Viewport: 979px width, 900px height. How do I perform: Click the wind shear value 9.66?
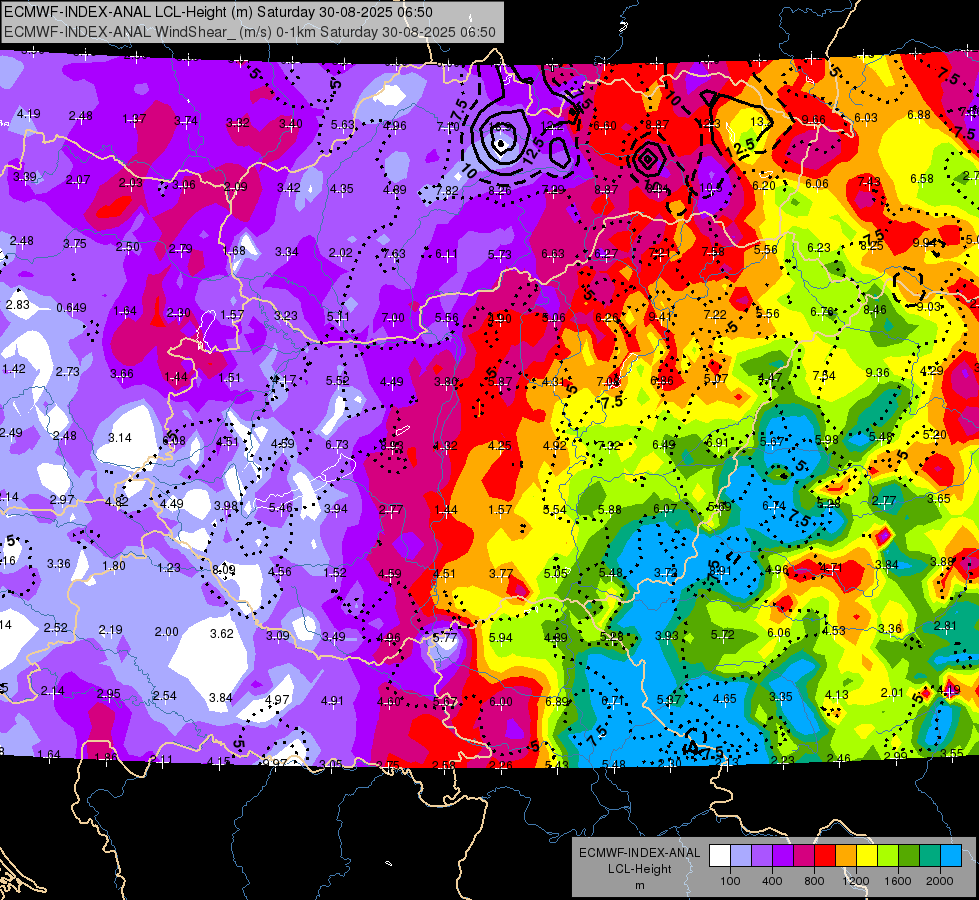814,119
